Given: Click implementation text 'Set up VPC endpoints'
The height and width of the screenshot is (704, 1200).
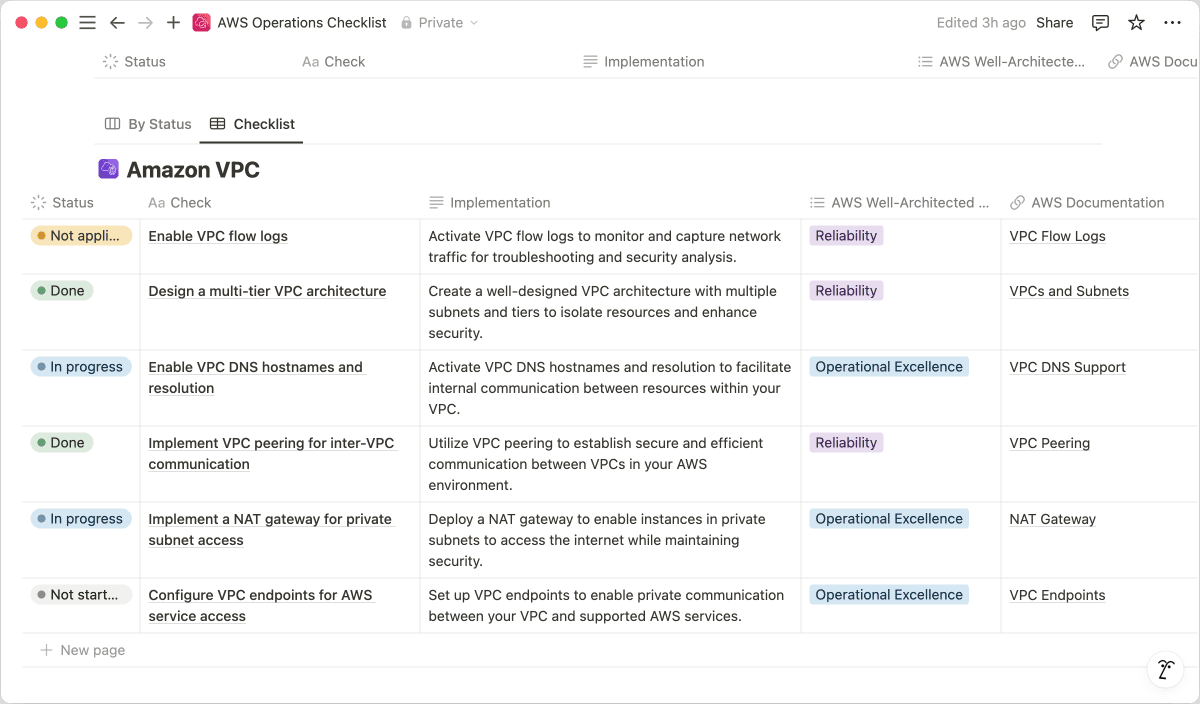Looking at the screenshot, I should point(606,605).
